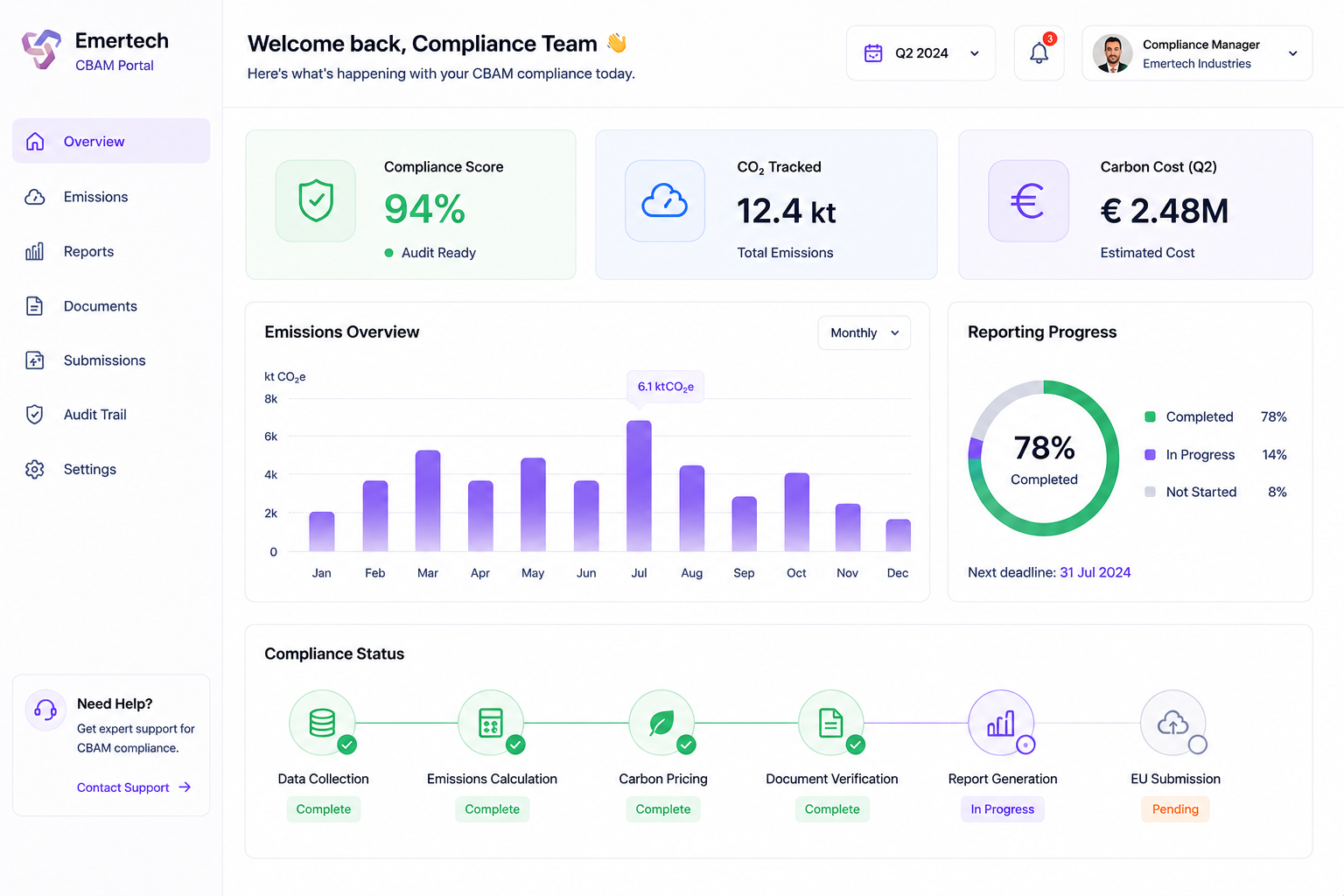Open the EU Submission cloud upload icon

pos(1173,723)
